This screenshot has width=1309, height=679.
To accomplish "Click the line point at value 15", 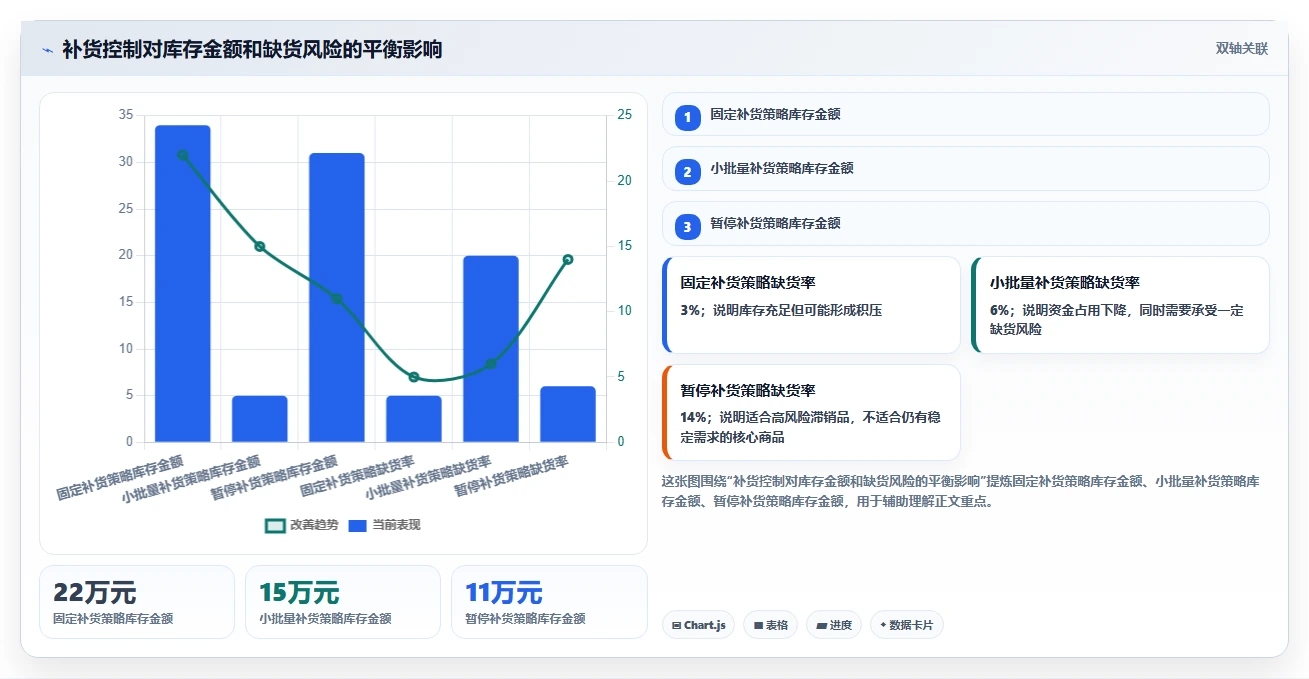I will click(260, 246).
